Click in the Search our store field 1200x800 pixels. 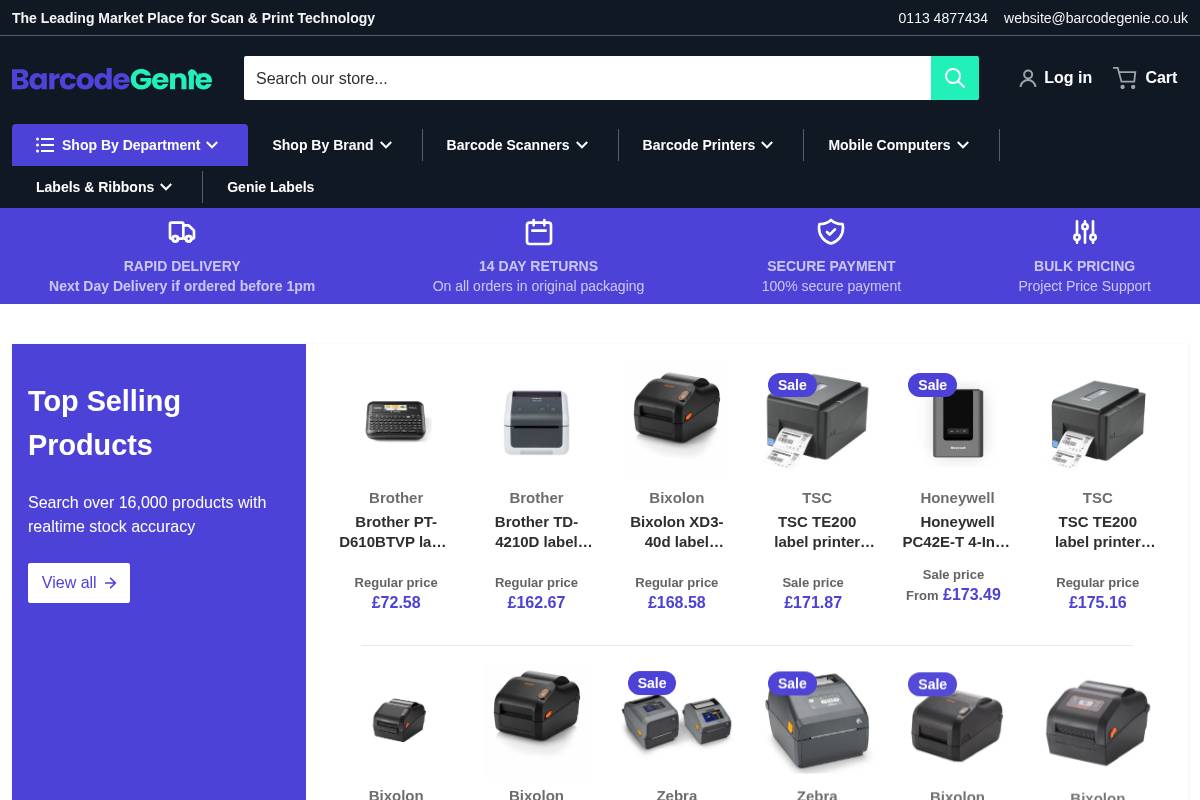click(x=587, y=78)
